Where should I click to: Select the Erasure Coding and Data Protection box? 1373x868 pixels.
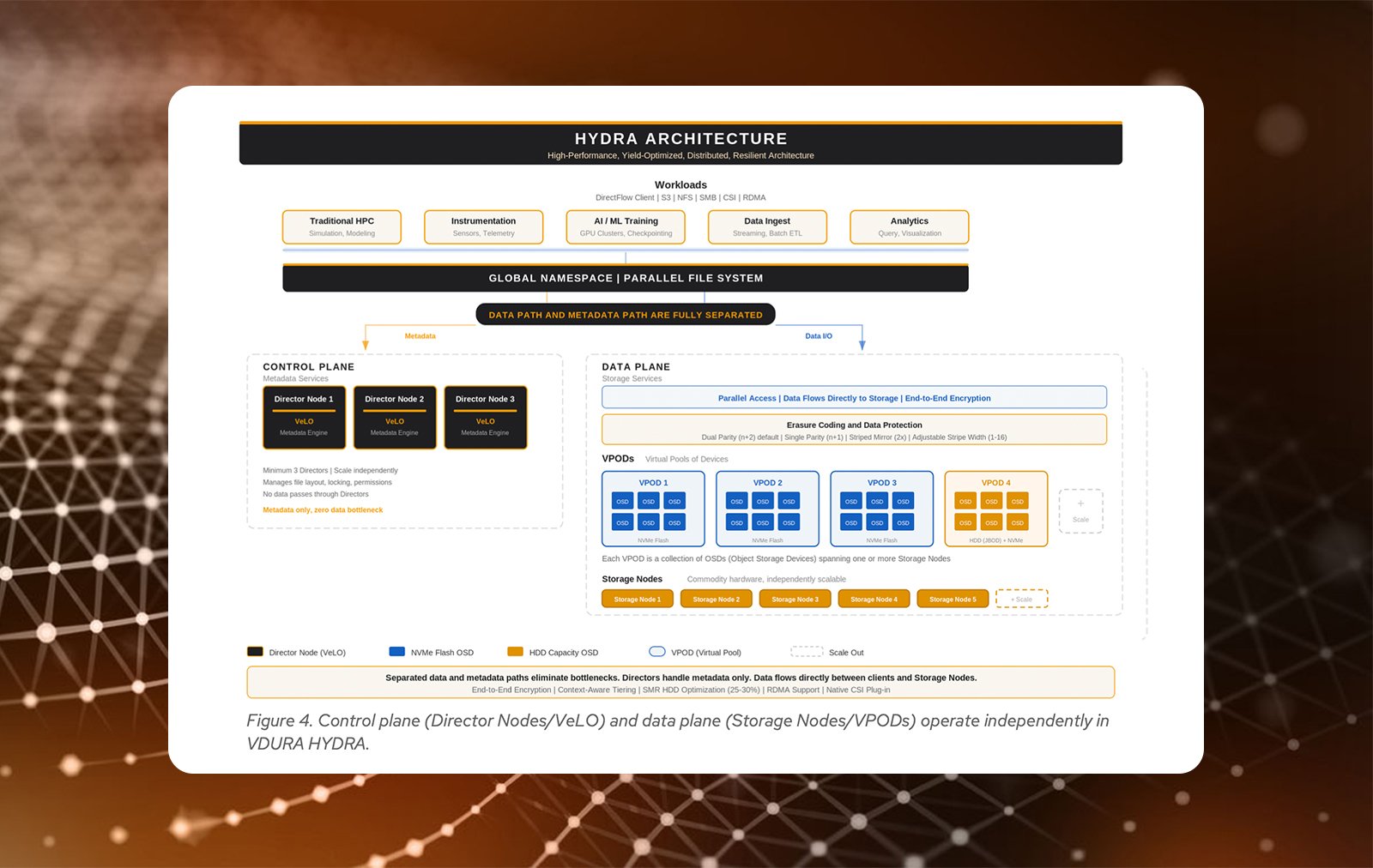pos(854,430)
